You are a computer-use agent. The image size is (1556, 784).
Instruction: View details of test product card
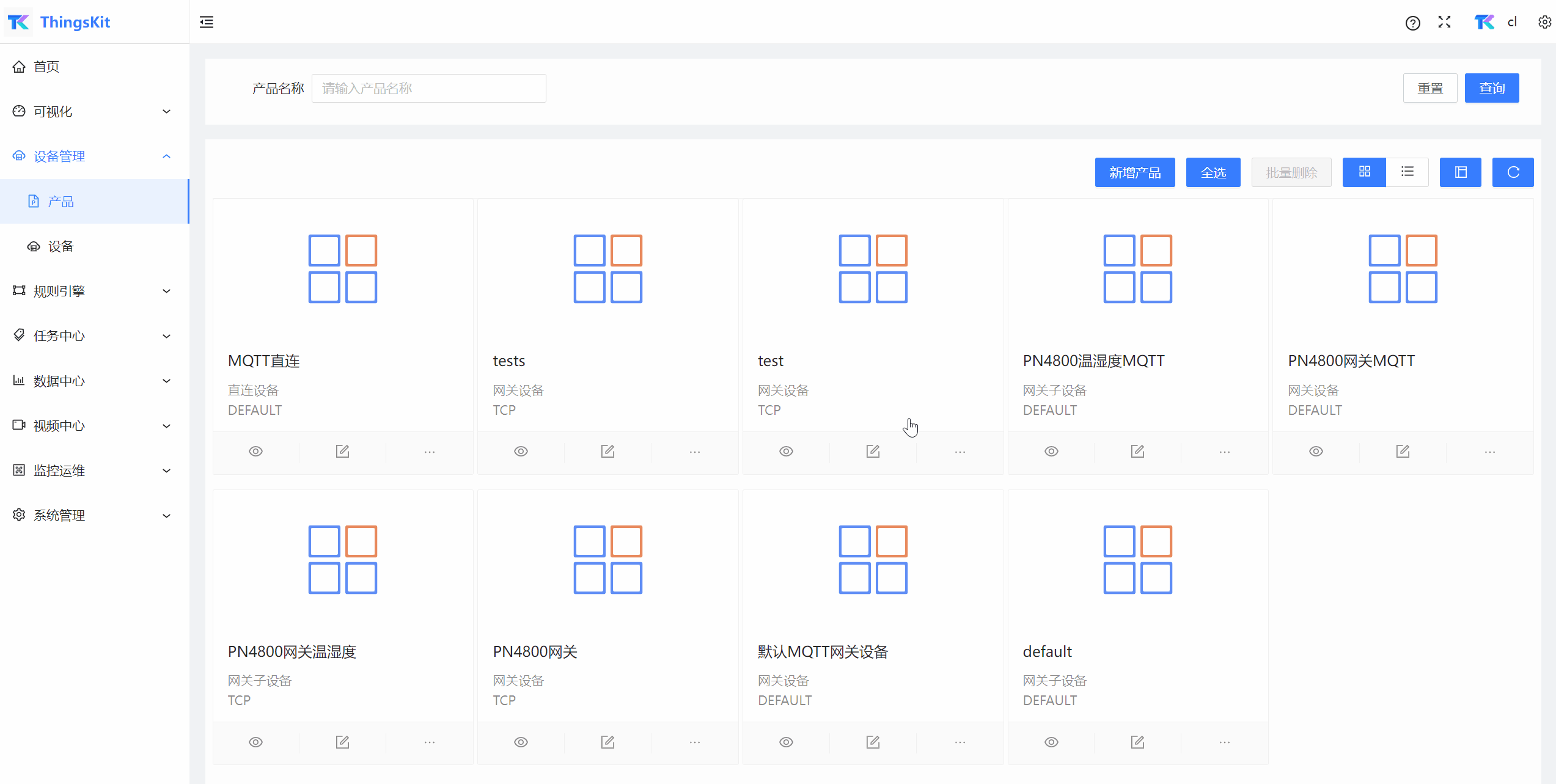tap(786, 452)
